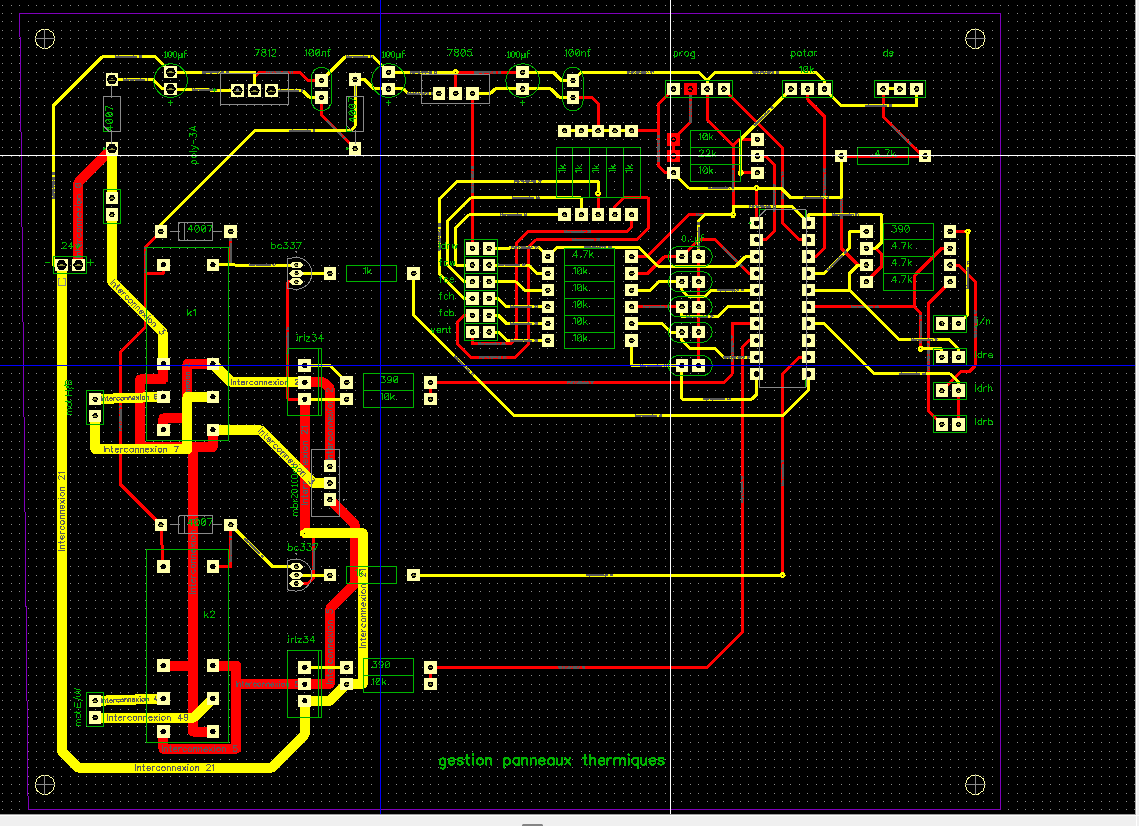Select the 'Interconnexion 2' label near k1

[264, 382]
